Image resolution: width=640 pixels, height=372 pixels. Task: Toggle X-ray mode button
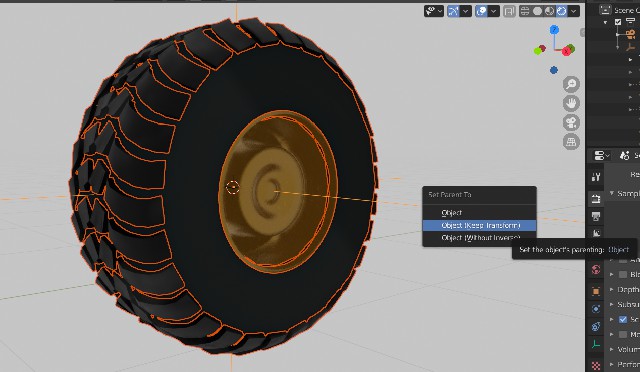(x=509, y=11)
